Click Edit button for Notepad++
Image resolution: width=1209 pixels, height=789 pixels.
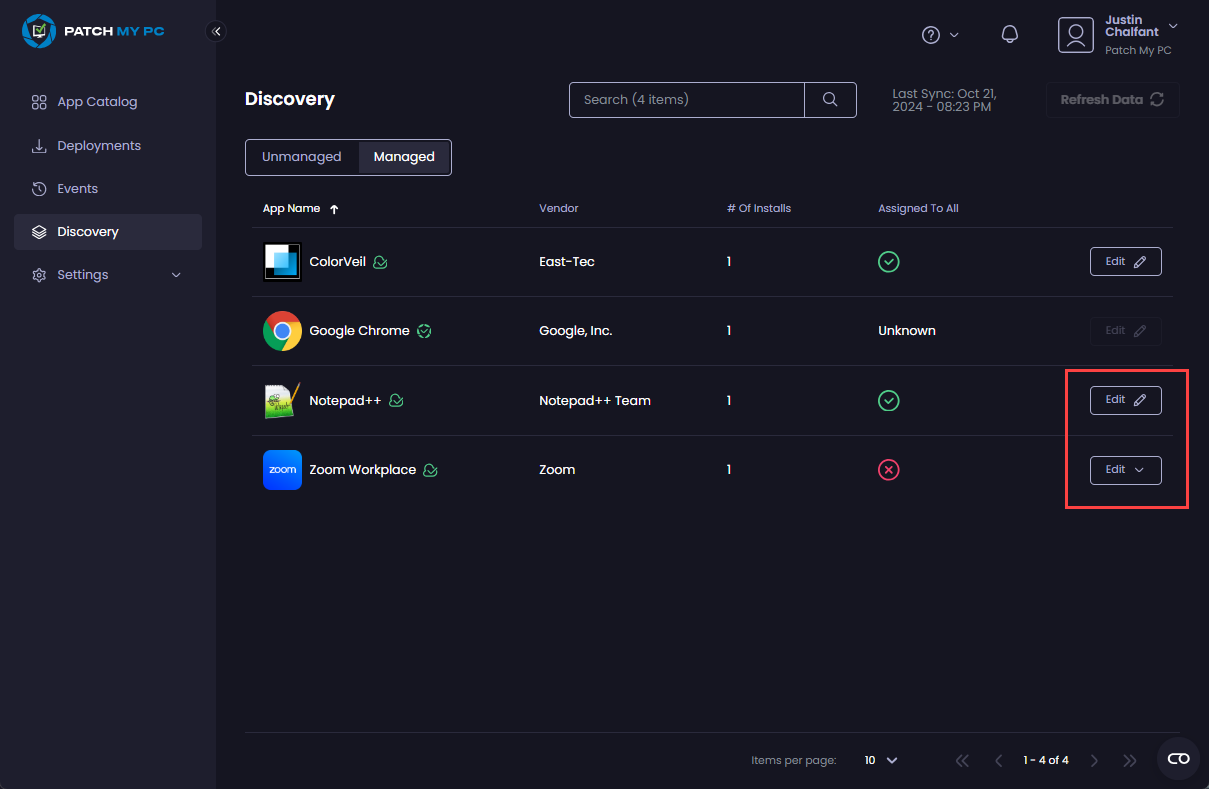tap(1125, 400)
